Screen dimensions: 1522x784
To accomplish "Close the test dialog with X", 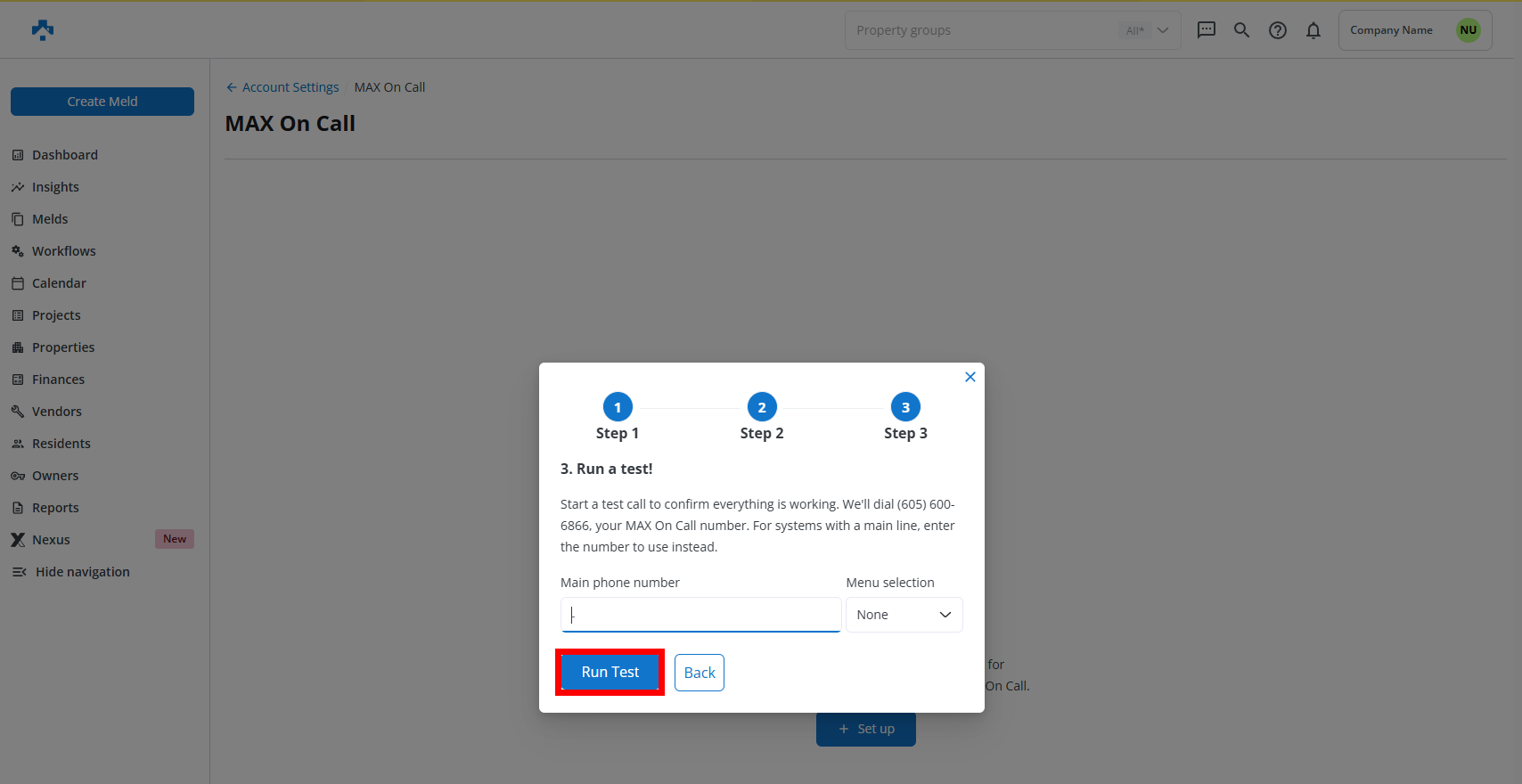I will click(x=970, y=377).
